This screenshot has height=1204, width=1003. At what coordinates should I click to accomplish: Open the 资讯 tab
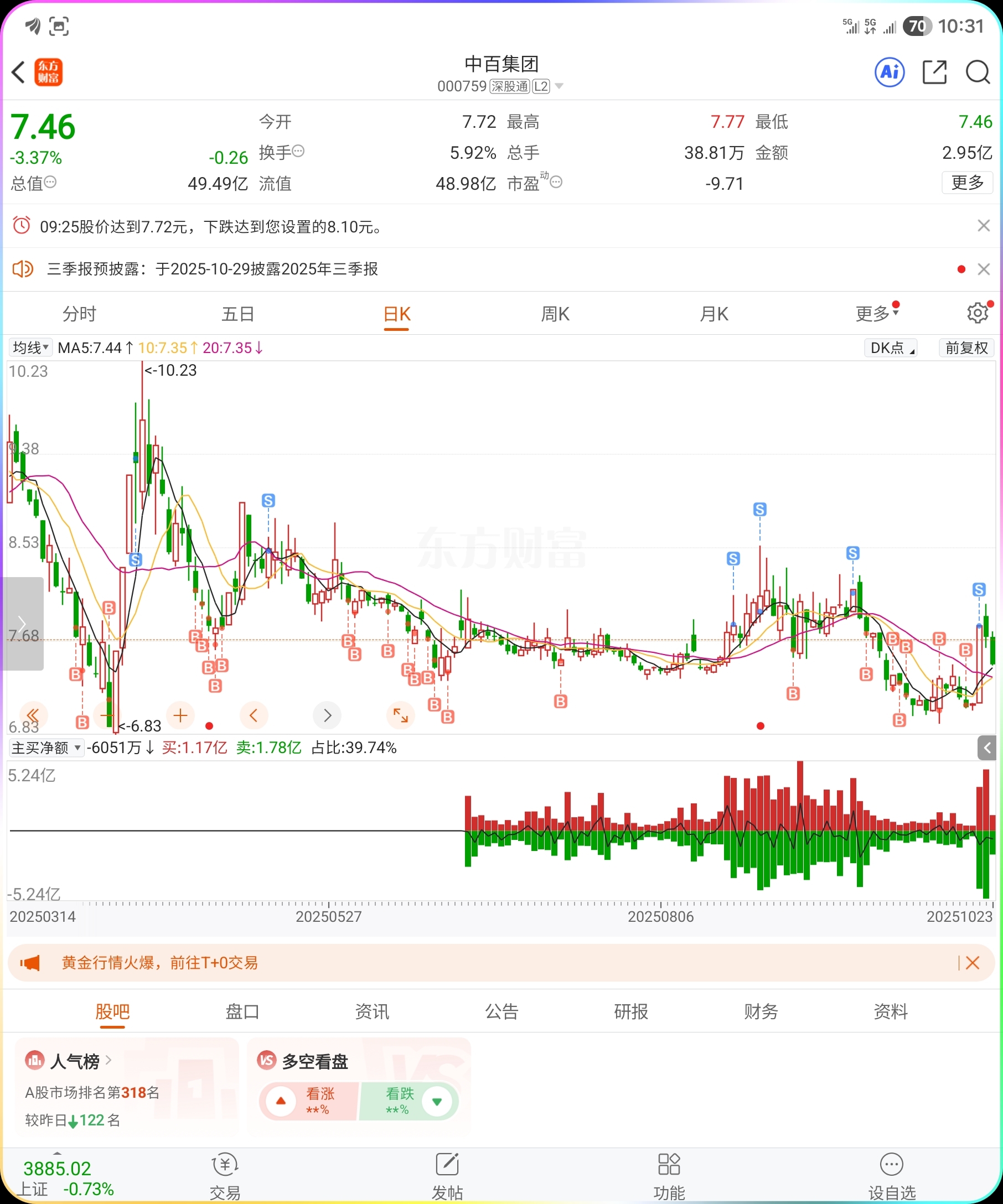point(371,1011)
